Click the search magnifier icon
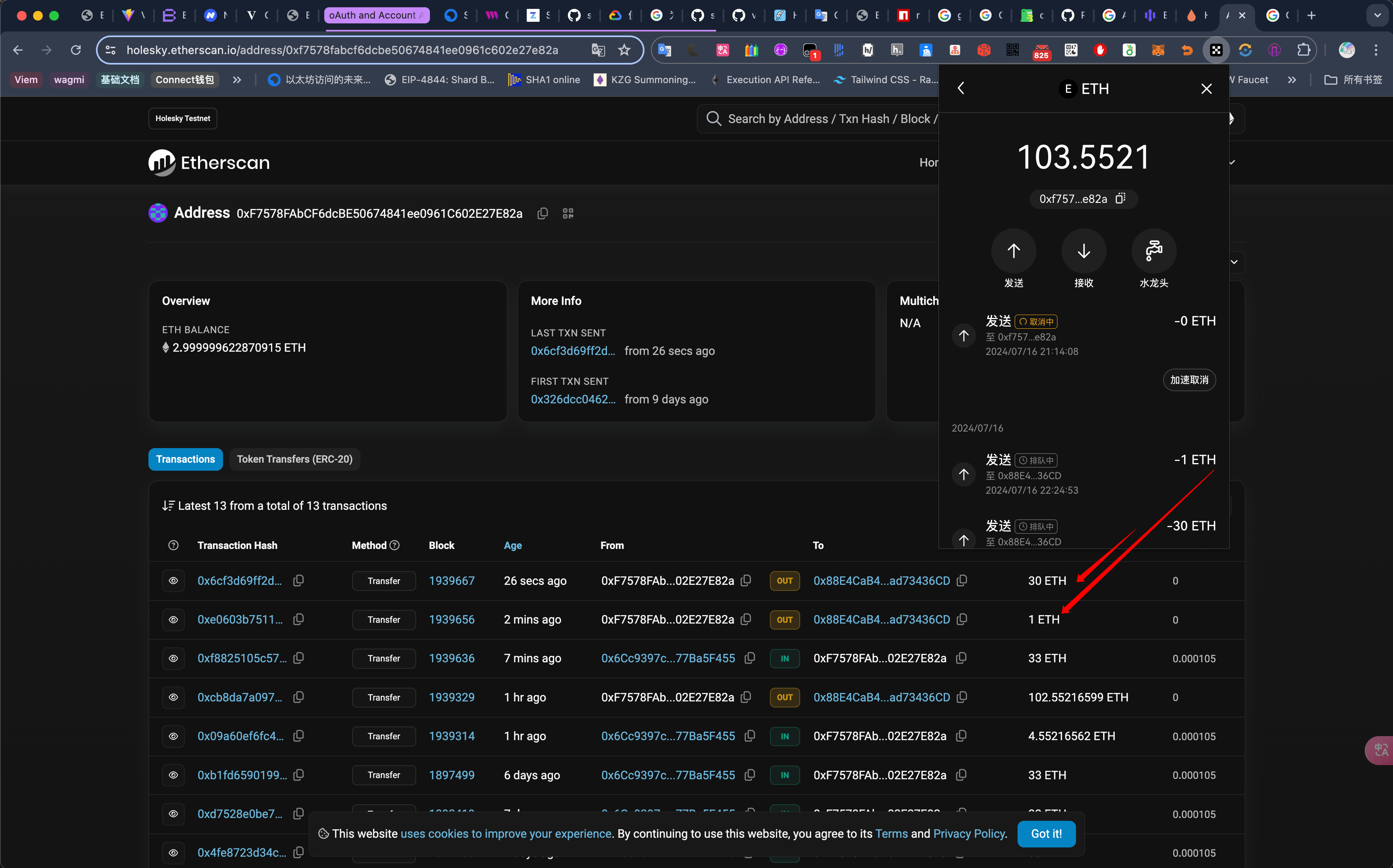 (713, 119)
